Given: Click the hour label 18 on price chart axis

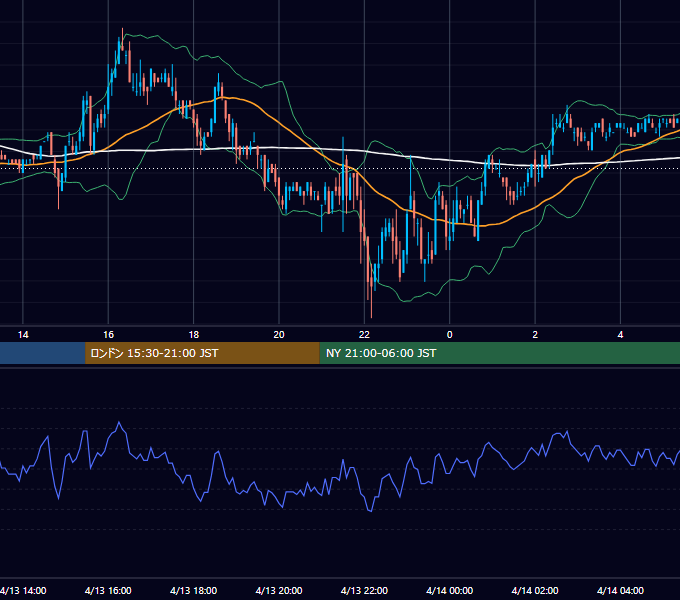Looking at the screenshot, I should 194,335.
